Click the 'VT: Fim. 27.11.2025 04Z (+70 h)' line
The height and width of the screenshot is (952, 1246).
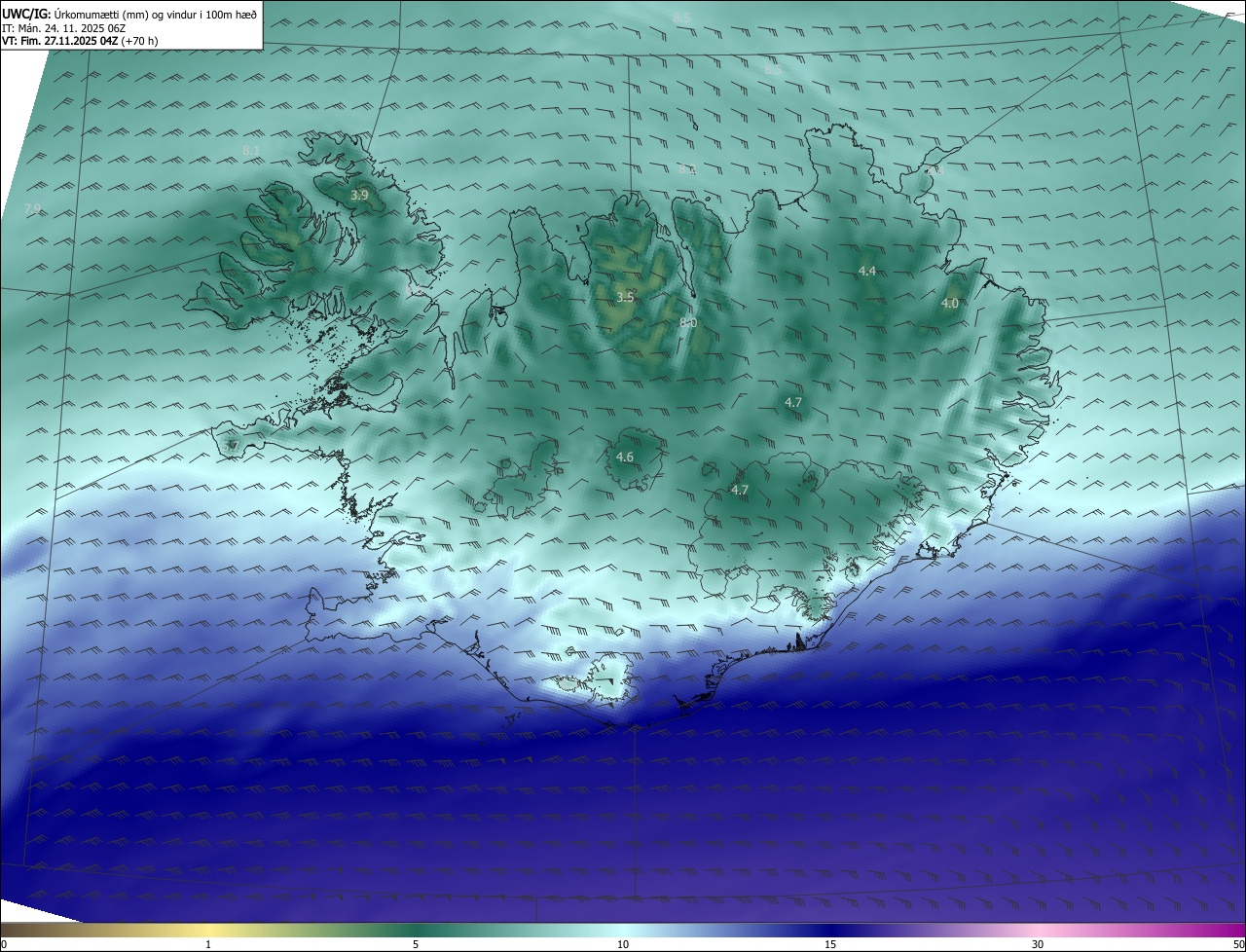pyautogui.click(x=80, y=41)
